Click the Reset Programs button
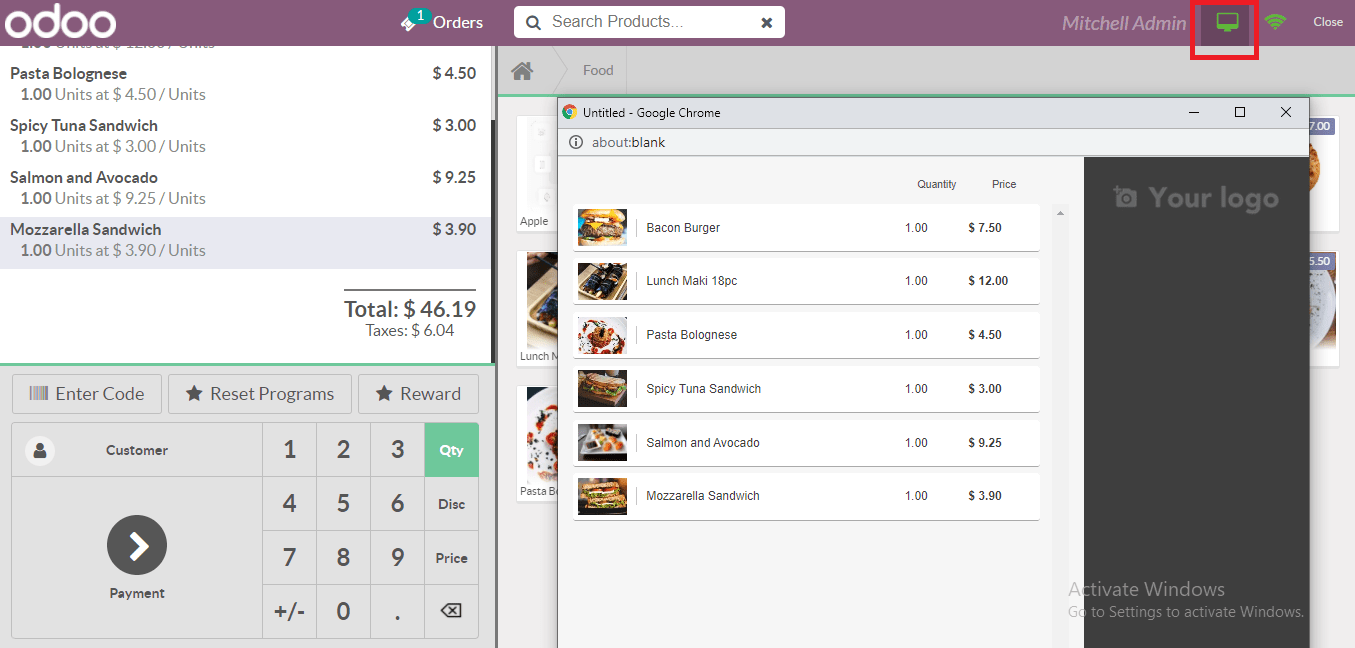1355x648 pixels. tap(260, 394)
